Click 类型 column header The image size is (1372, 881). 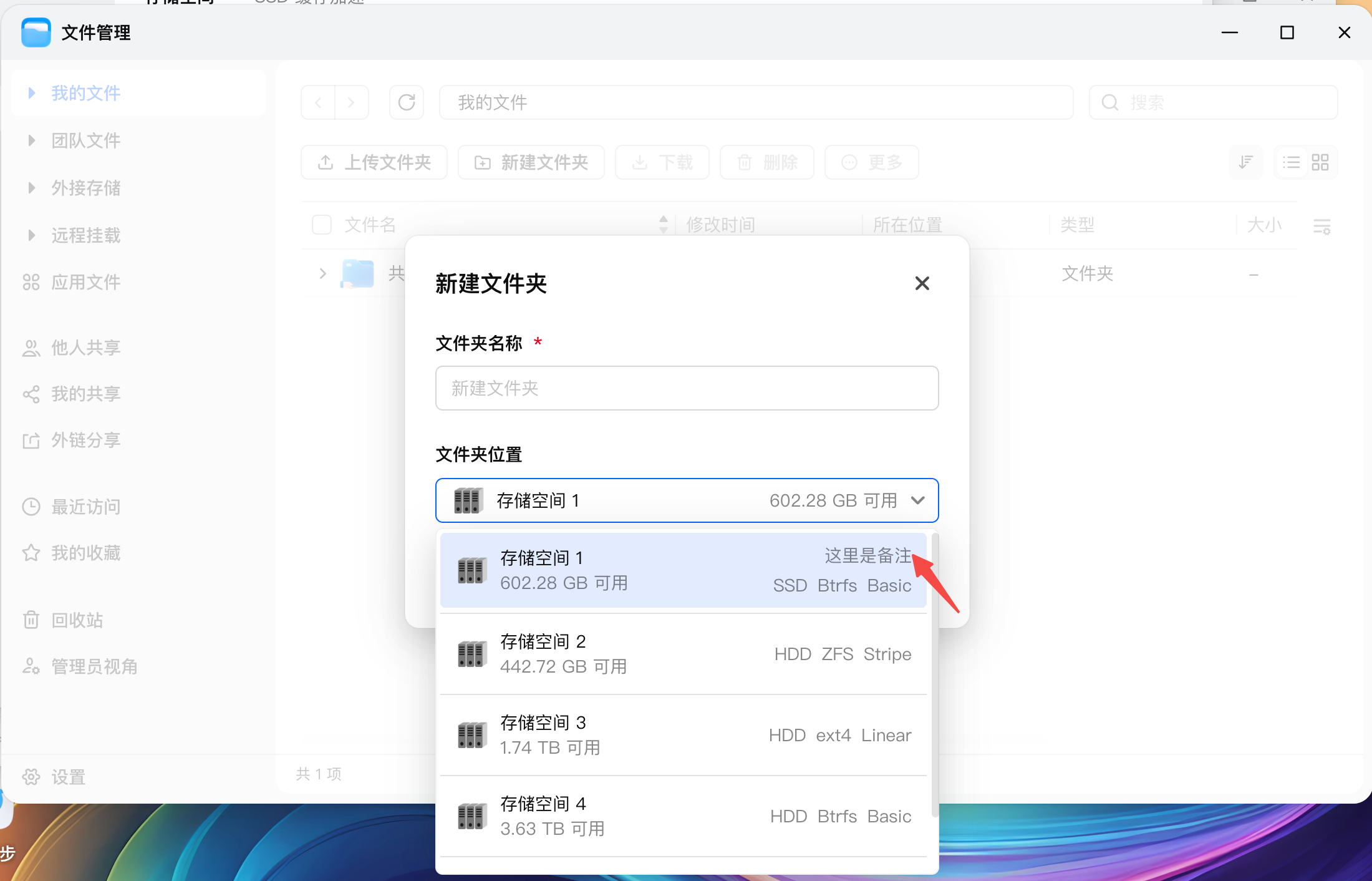pos(1078,225)
